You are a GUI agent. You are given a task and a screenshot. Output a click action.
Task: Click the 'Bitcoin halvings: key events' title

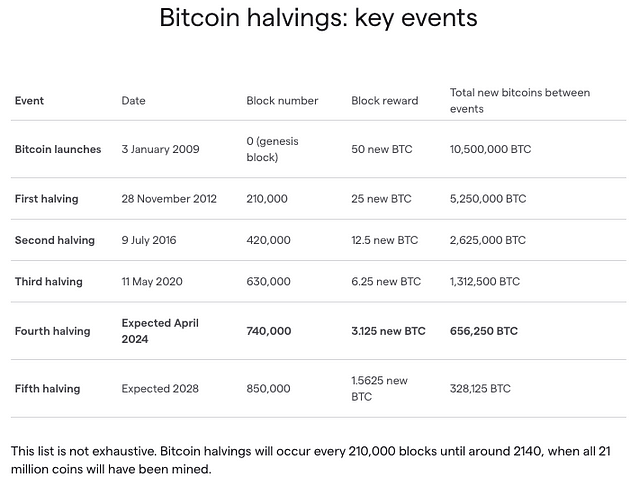point(318,18)
